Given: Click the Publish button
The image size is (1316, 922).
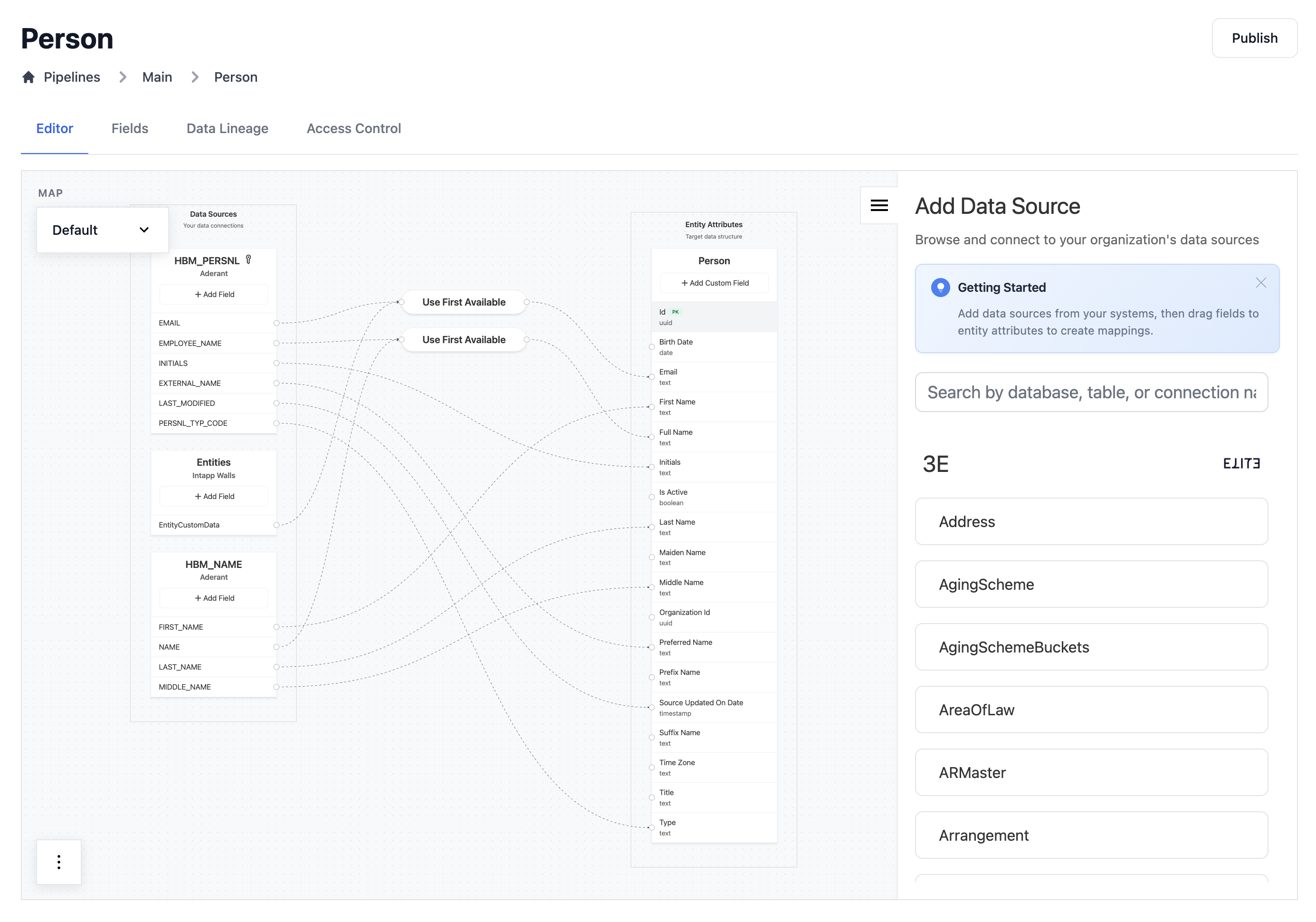Looking at the screenshot, I should (x=1254, y=38).
